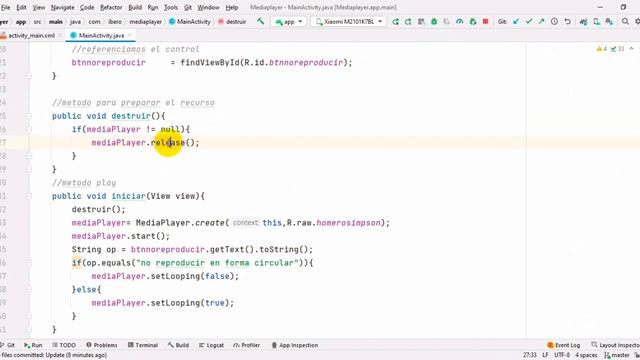Open the Tools menu
The width and height of the screenshot is (640, 360).
click(x=171, y=7)
